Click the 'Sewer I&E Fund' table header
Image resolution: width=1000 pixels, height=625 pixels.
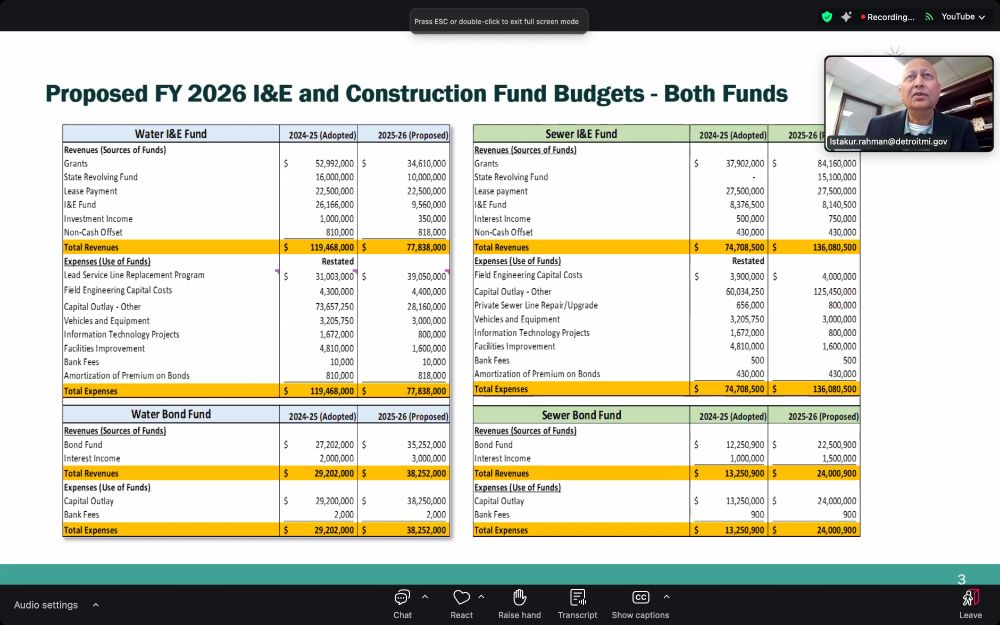(581, 134)
